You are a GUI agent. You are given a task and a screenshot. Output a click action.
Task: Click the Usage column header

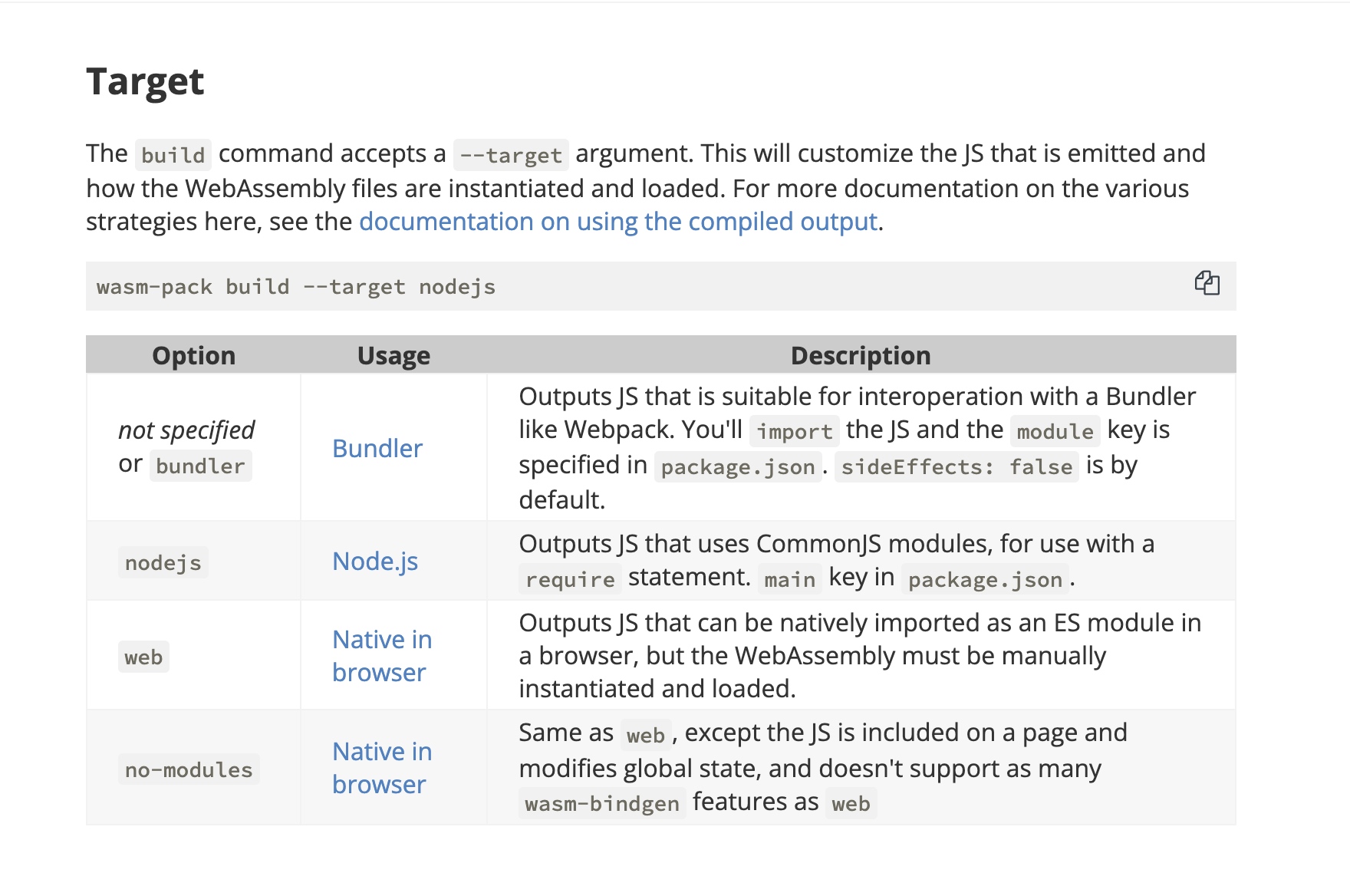coord(393,356)
